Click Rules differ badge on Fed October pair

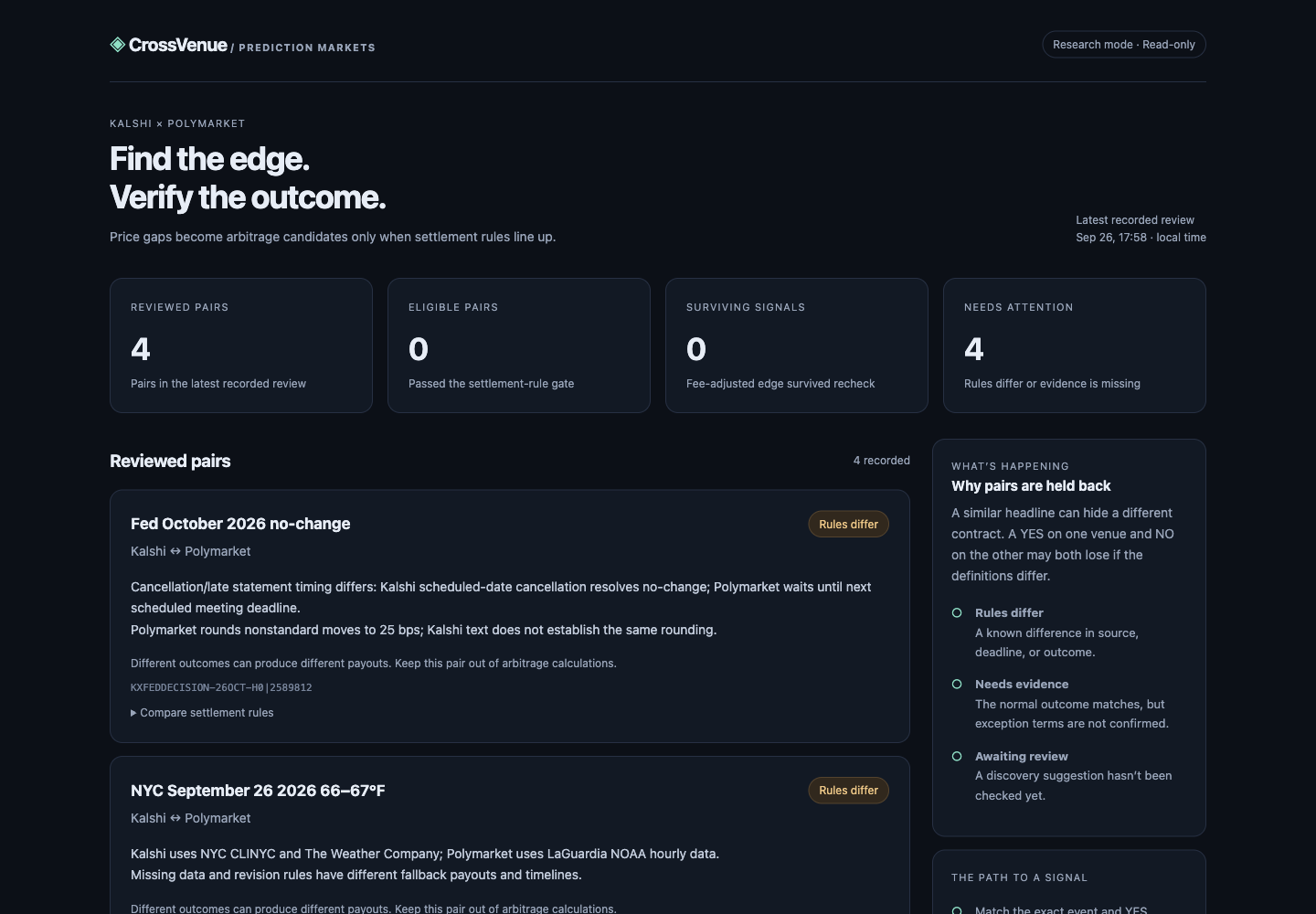848,524
